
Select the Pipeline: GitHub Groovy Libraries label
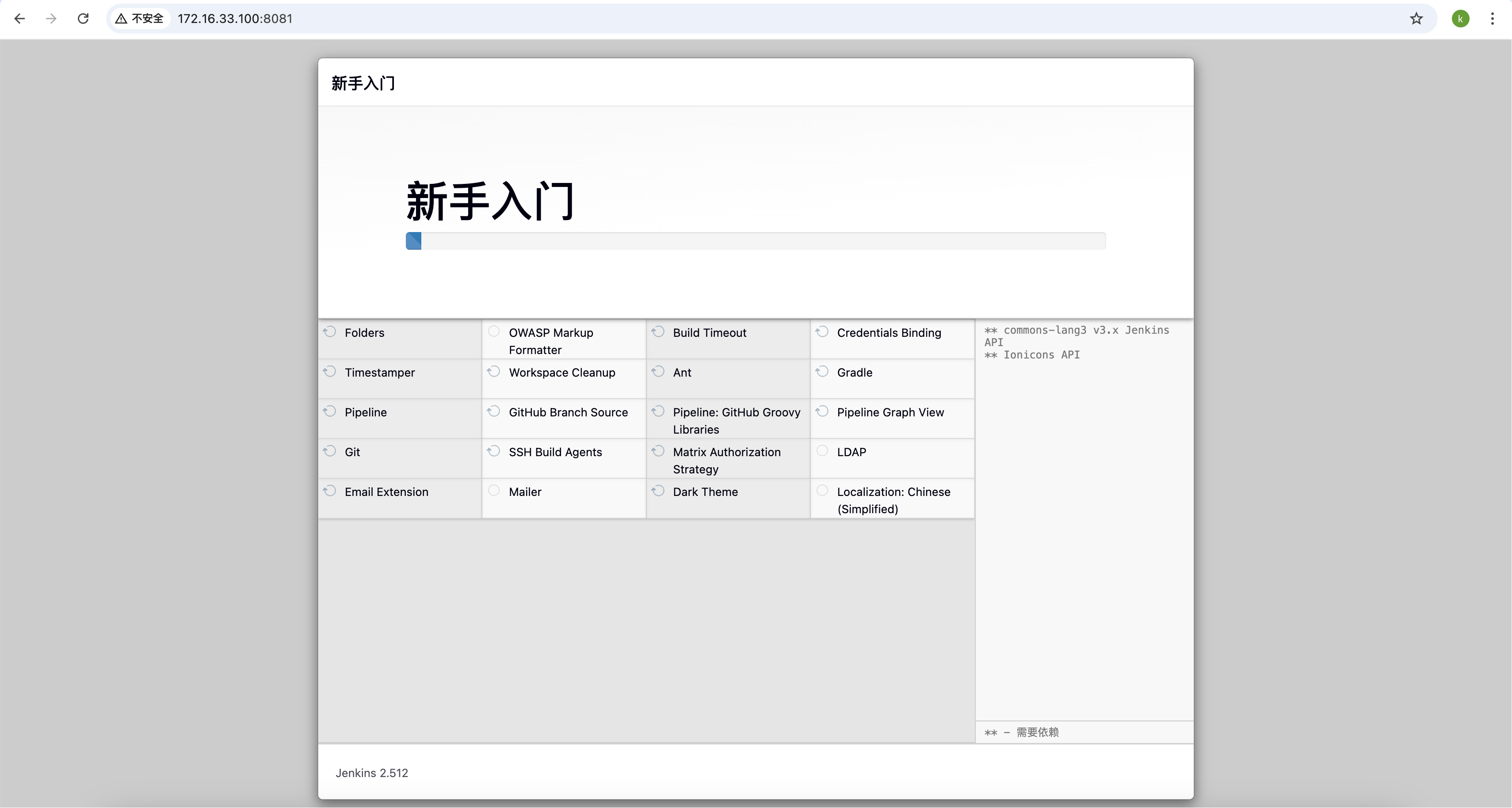click(x=737, y=421)
